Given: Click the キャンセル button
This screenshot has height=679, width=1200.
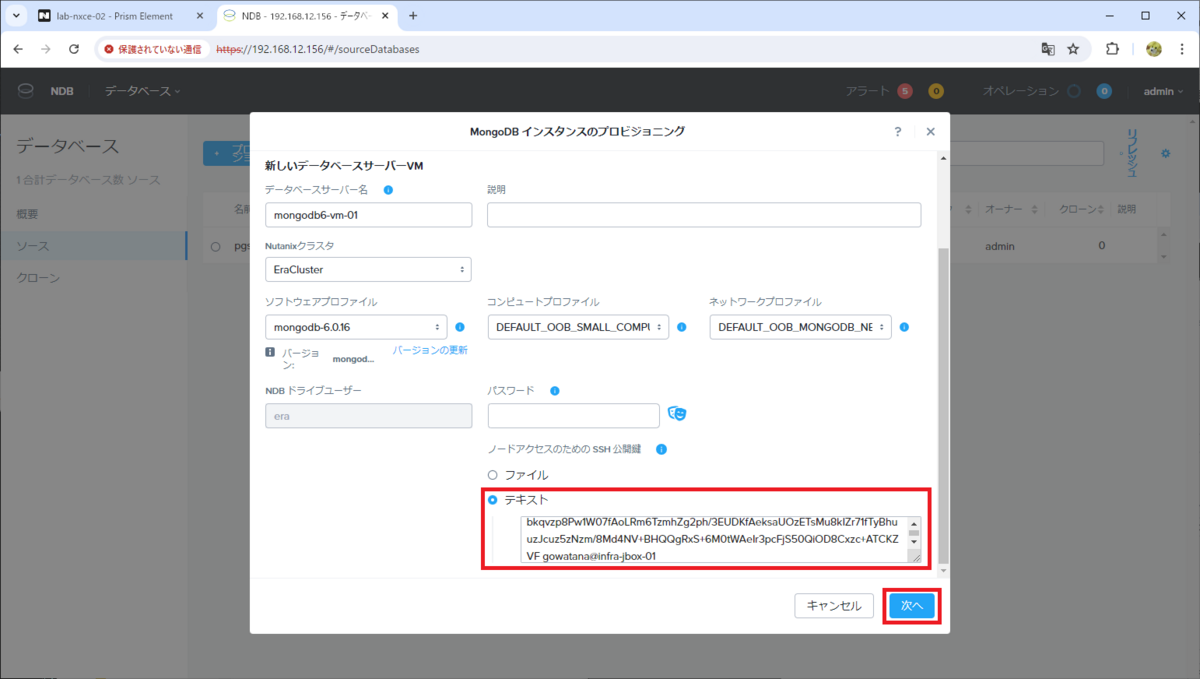Looking at the screenshot, I should pyautogui.click(x=834, y=606).
